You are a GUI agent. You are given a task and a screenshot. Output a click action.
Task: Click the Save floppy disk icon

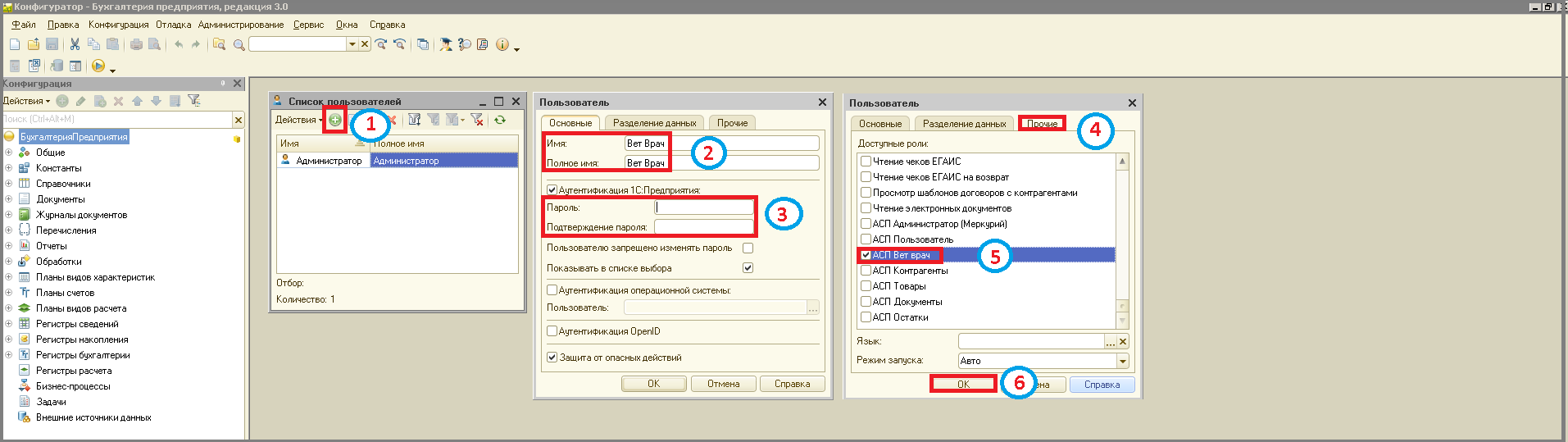click(x=52, y=44)
